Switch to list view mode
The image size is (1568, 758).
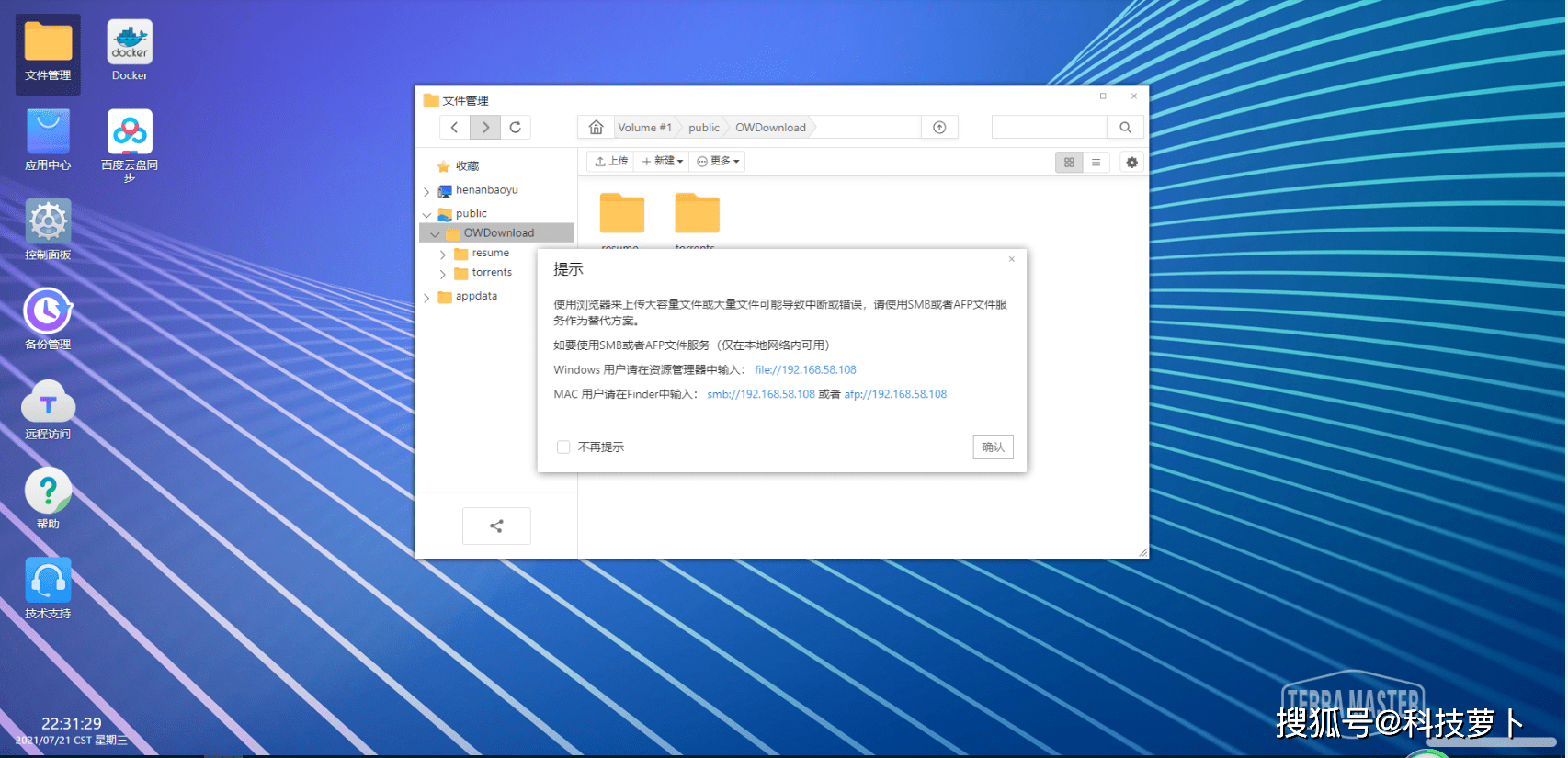pyautogui.click(x=1096, y=163)
